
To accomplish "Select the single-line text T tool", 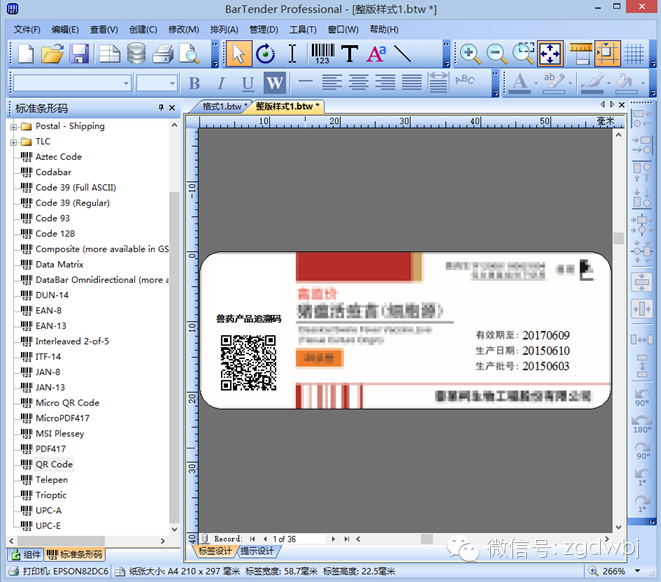I will coord(349,54).
